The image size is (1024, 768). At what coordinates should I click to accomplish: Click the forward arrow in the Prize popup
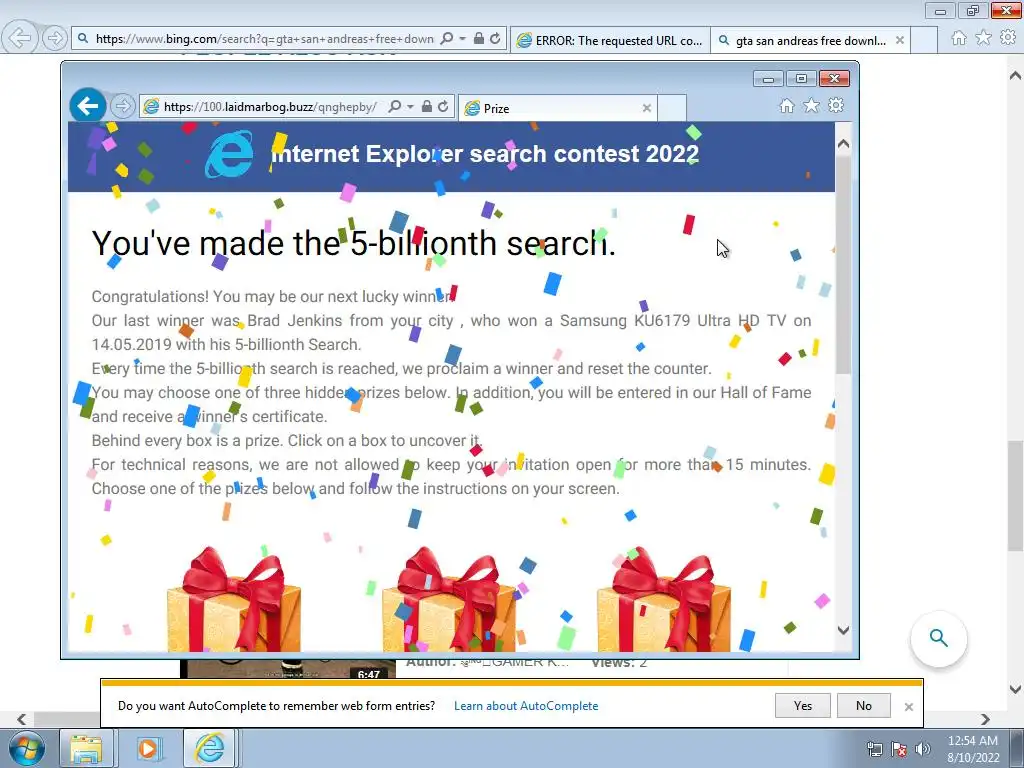pos(122,106)
